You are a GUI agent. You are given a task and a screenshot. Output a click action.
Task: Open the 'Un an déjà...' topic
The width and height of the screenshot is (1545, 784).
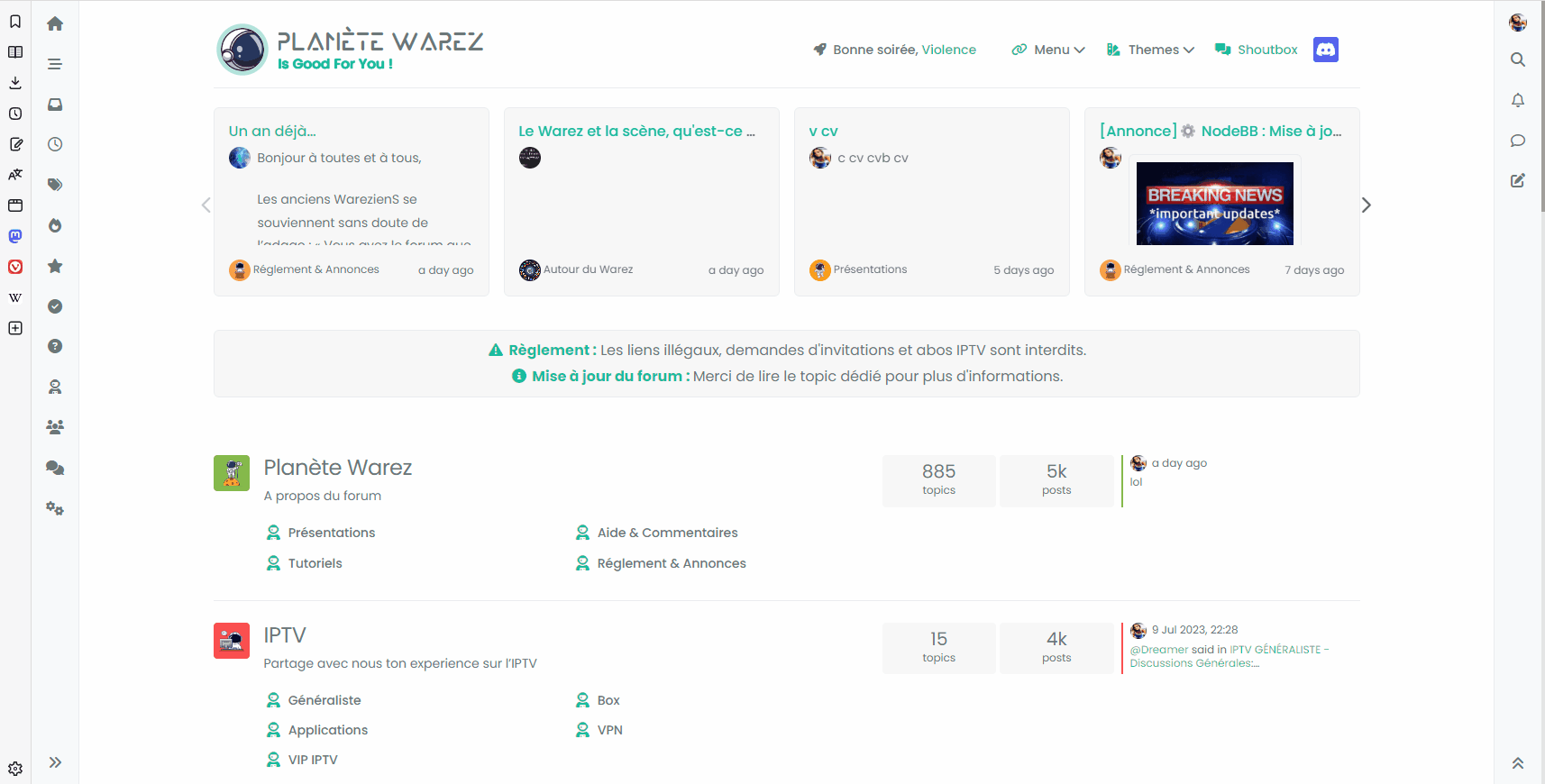[x=272, y=131]
